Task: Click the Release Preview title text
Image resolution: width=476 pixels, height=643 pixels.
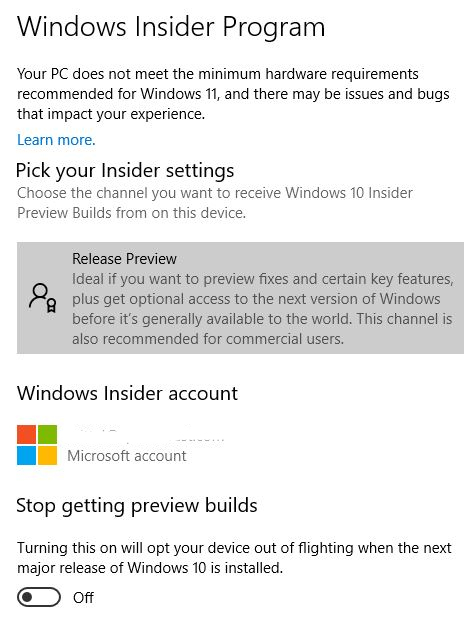Action: [x=124, y=259]
